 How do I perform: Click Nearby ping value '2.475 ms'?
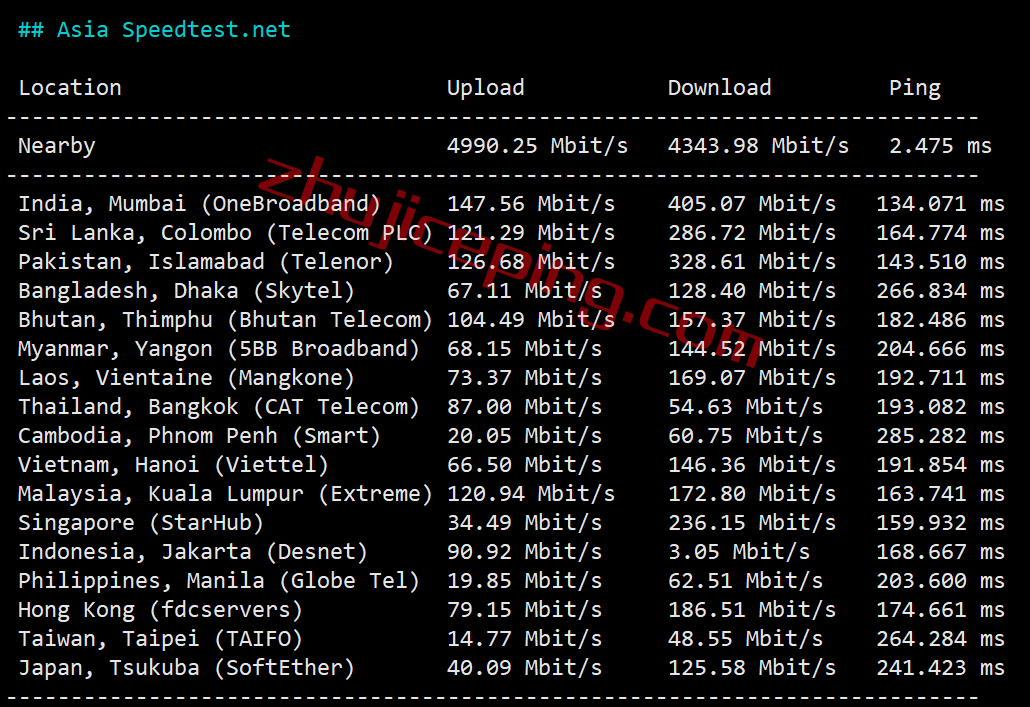(x=940, y=146)
